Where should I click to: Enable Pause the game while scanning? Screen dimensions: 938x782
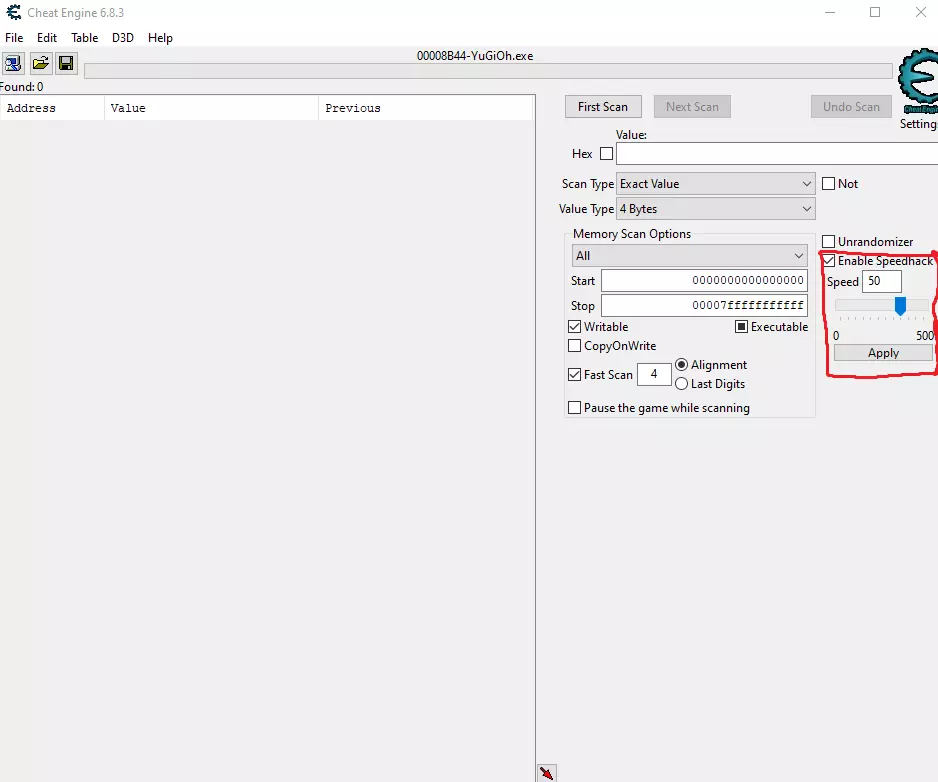[574, 407]
